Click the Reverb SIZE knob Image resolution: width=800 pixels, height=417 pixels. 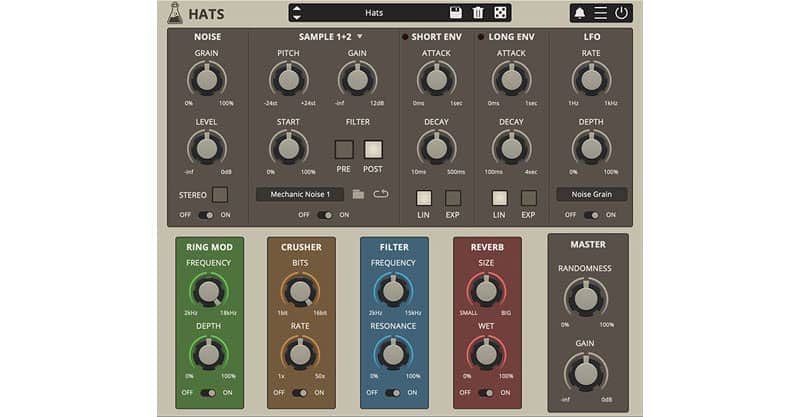click(x=486, y=291)
